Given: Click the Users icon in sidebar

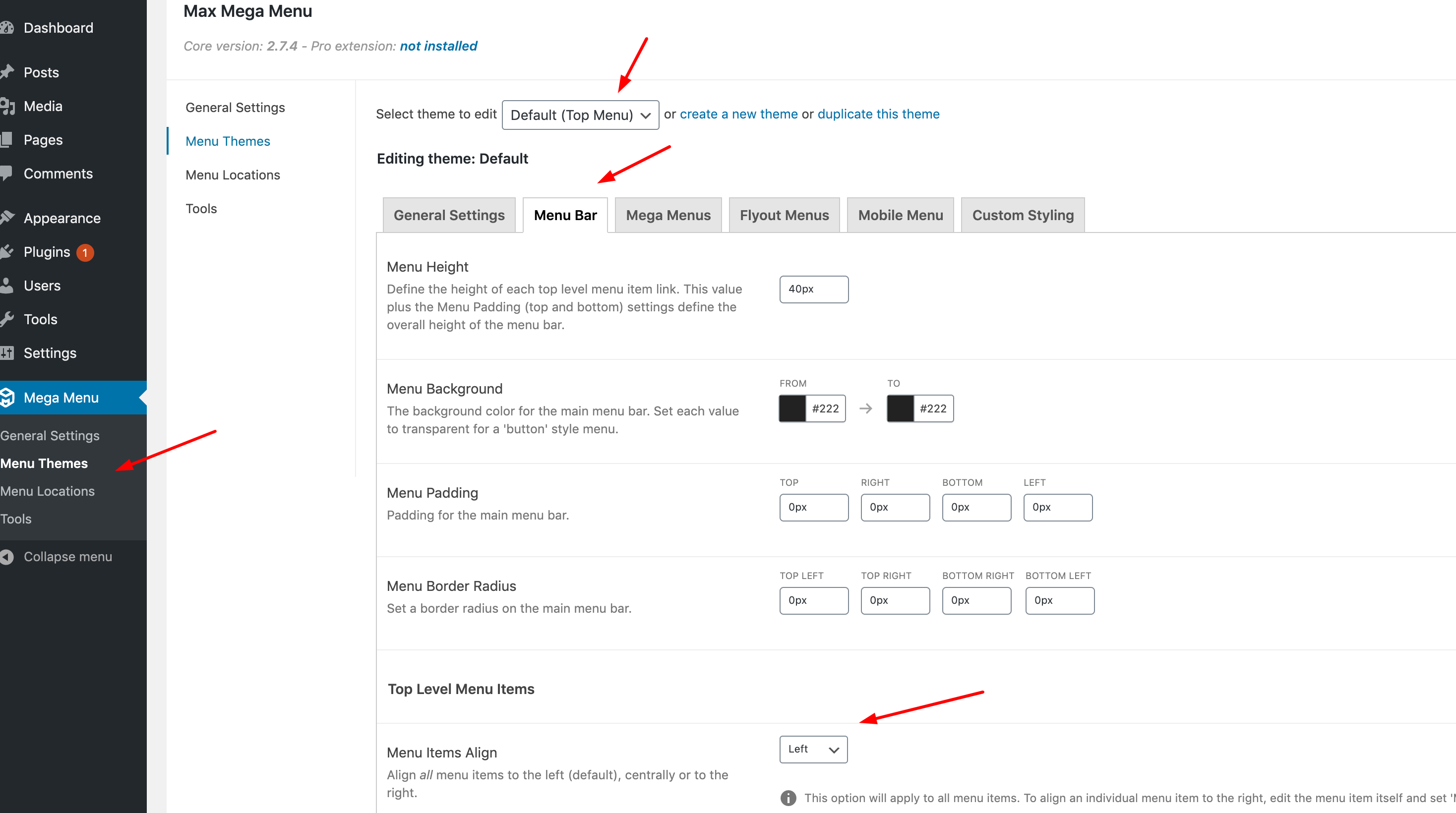Looking at the screenshot, I should click(x=8, y=286).
